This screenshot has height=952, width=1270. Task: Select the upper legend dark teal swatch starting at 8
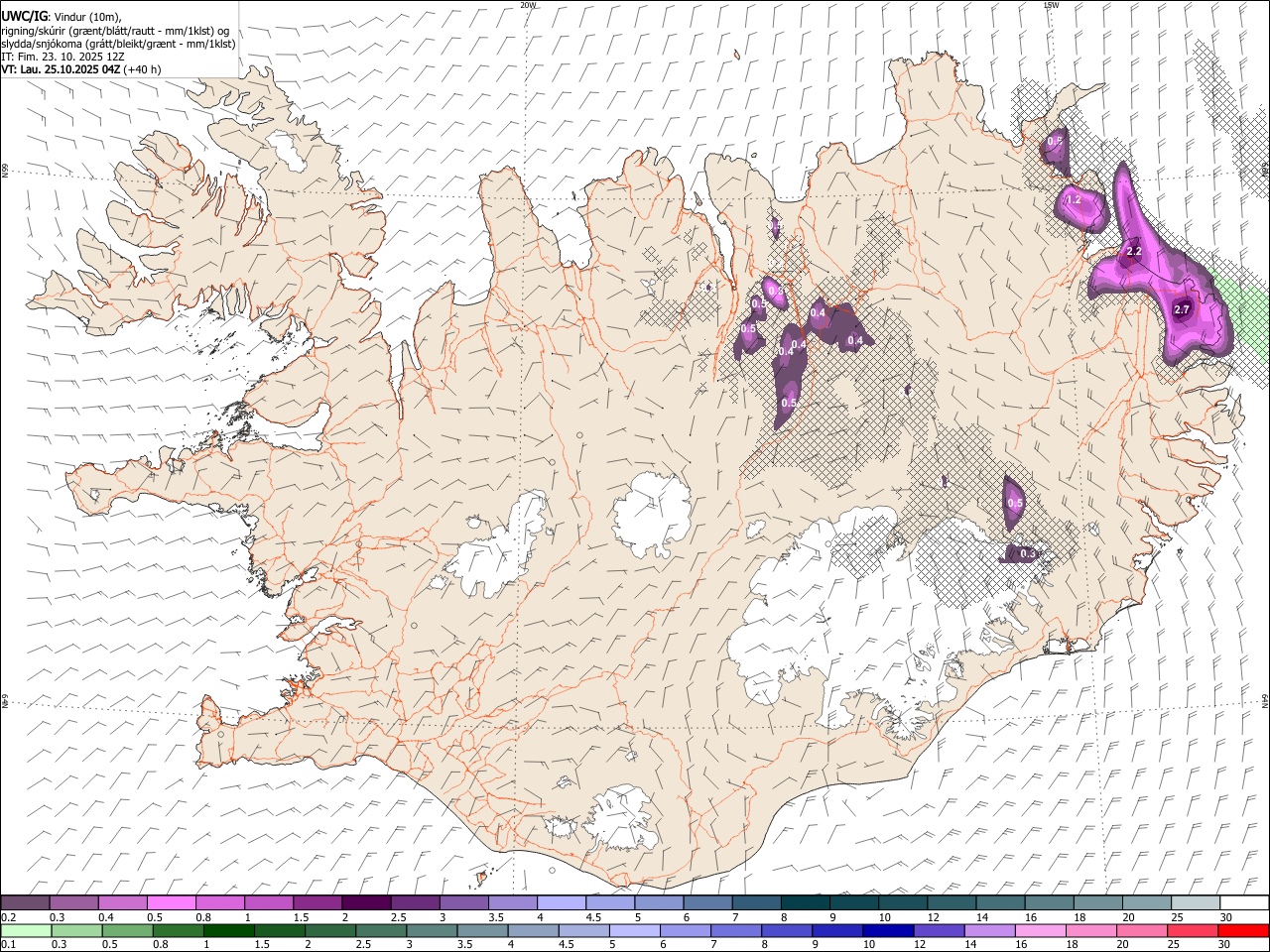806,903
